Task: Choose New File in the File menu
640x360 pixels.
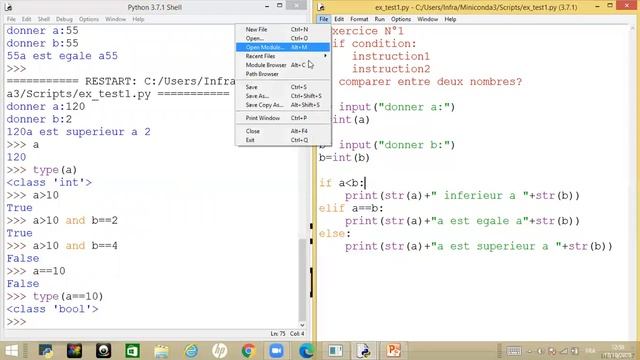Action: coord(282,29)
